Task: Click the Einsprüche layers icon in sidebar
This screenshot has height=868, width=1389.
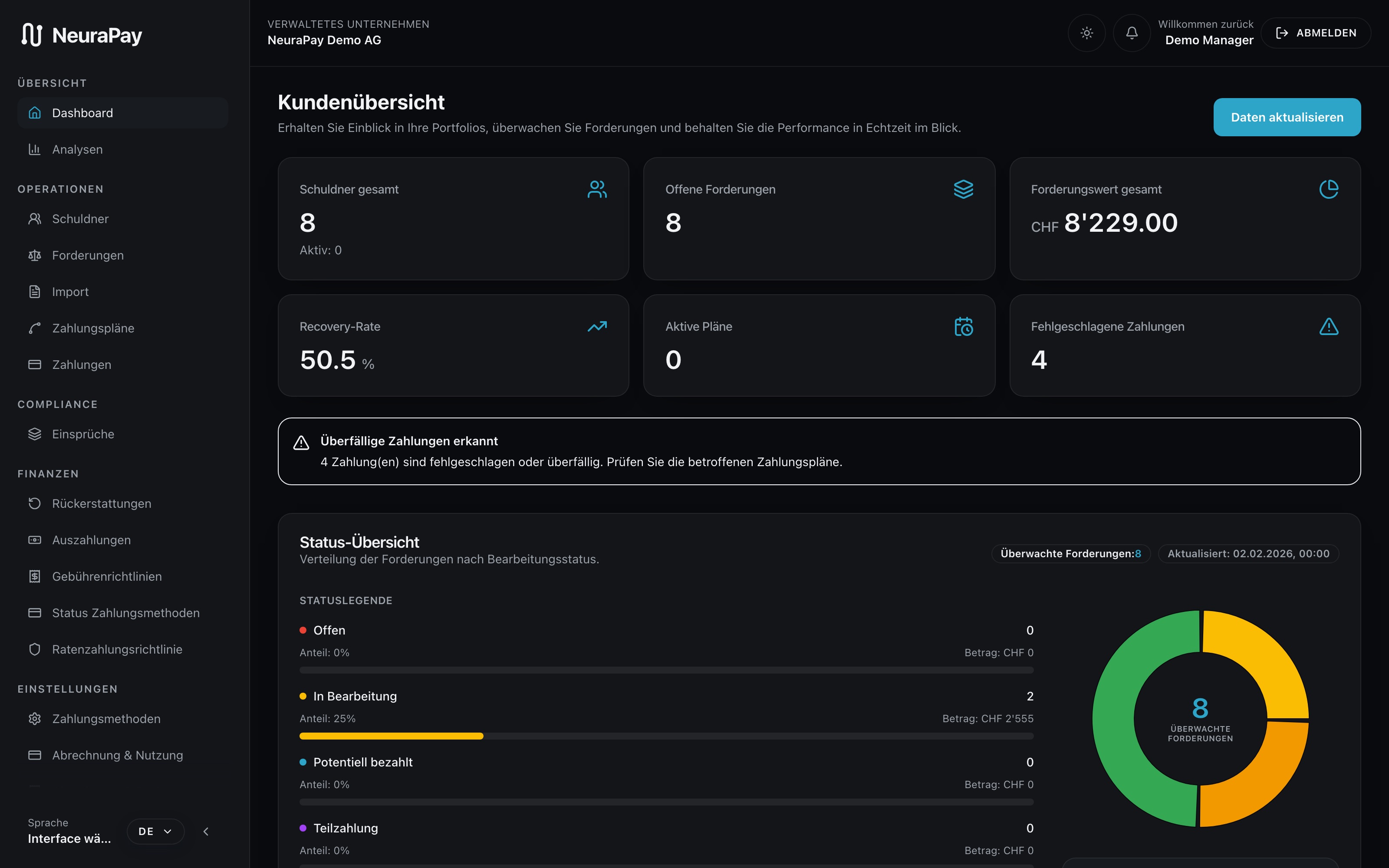Action: click(x=35, y=434)
